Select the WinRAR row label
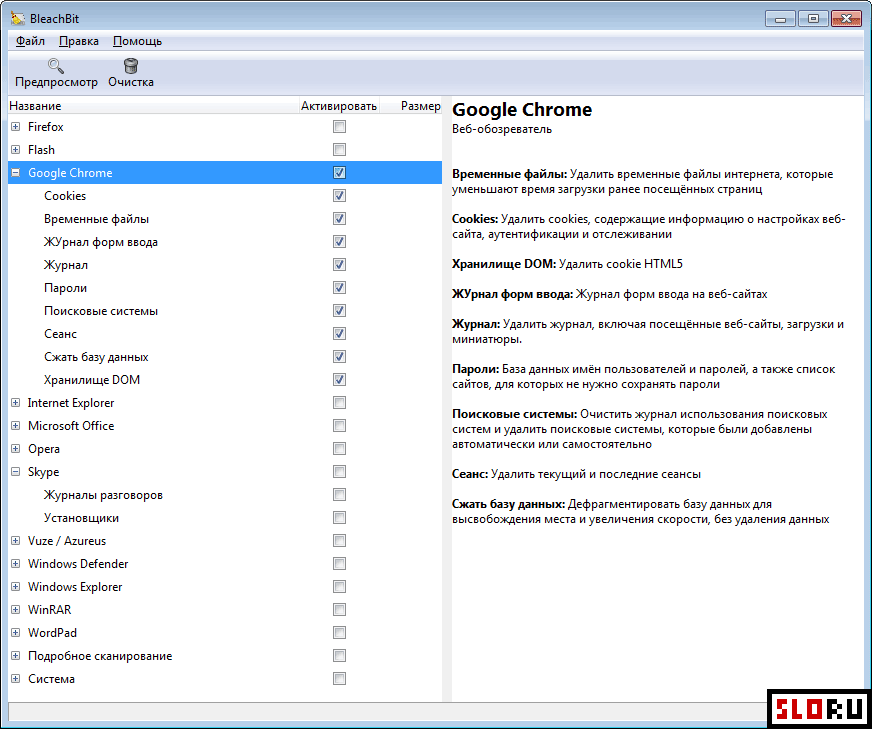This screenshot has height=729, width=872. [49, 609]
